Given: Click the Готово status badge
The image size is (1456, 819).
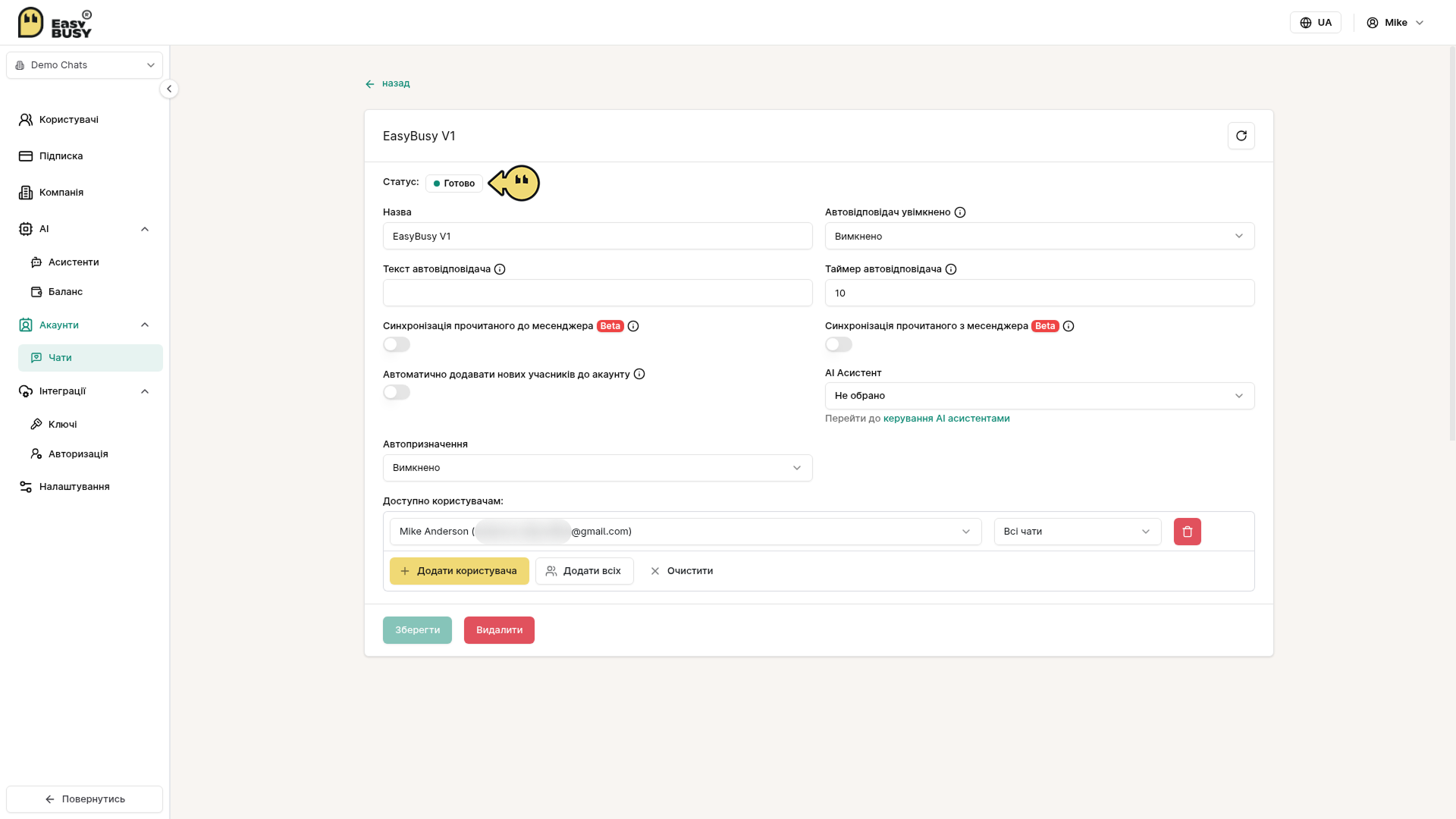Looking at the screenshot, I should pos(453,184).
